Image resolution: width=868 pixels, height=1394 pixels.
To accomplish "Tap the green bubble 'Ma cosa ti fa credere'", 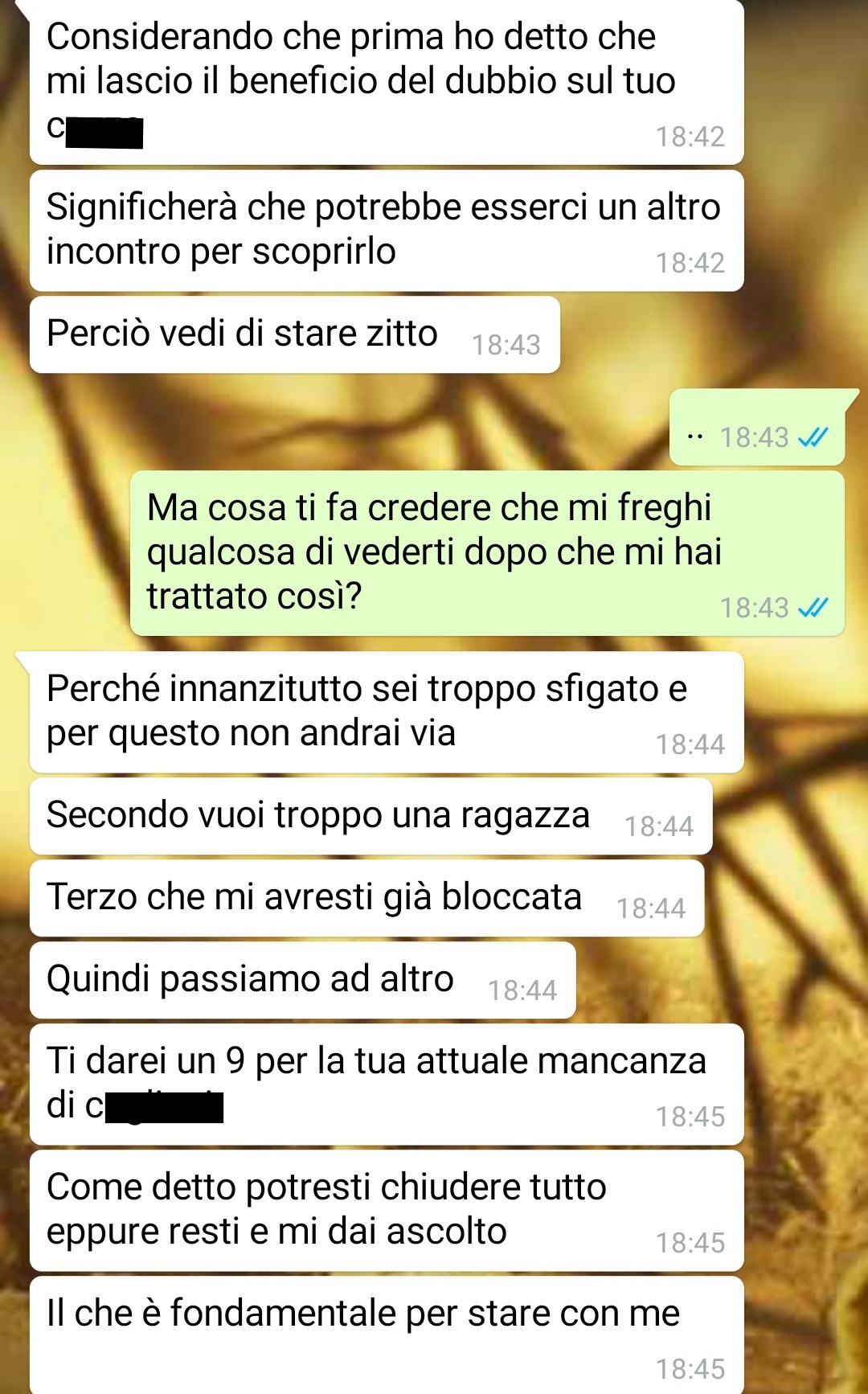I will point(487,553).
